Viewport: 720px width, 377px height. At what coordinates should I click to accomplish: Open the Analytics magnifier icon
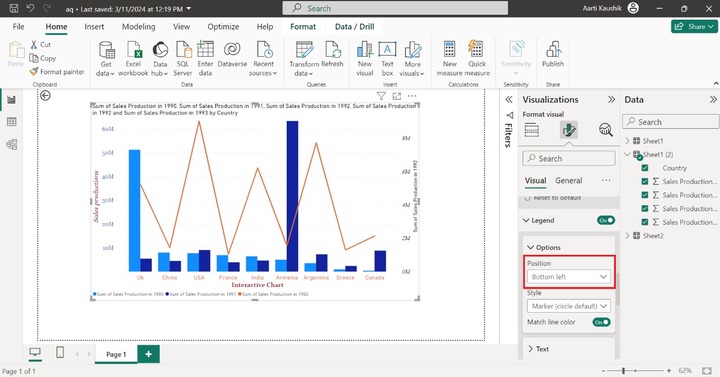click(606, 130)
